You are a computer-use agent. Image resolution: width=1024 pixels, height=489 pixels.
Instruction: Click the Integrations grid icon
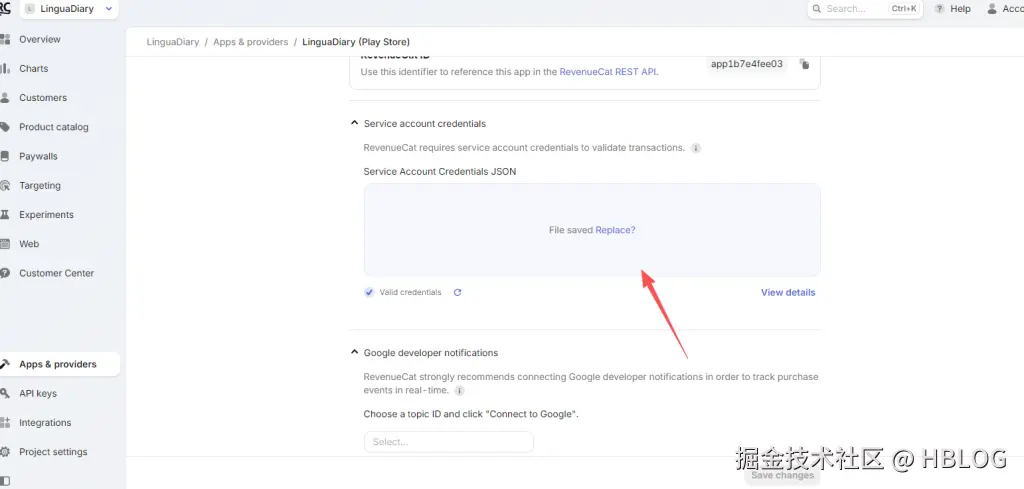pyautogui.click(x=5, y=423)
